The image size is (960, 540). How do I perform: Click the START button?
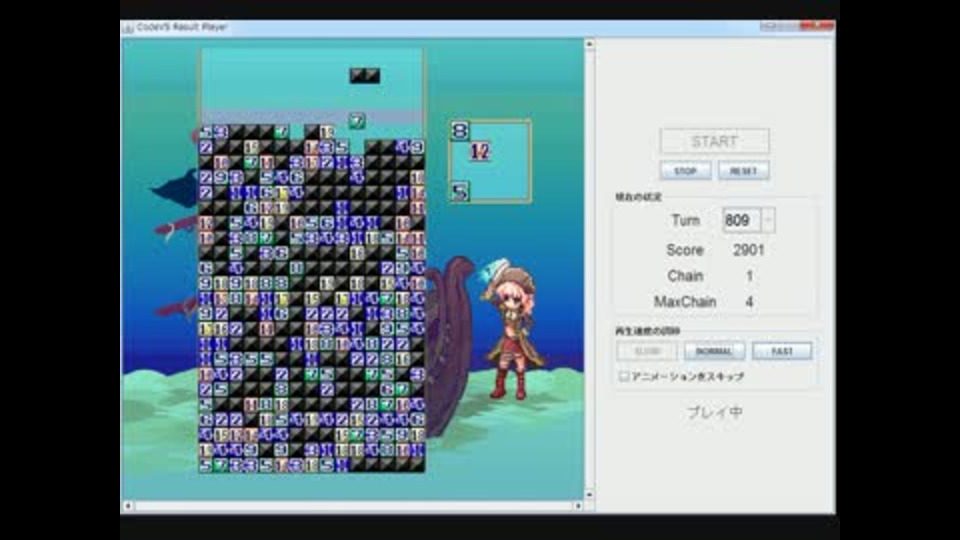(x=714, y=141)
